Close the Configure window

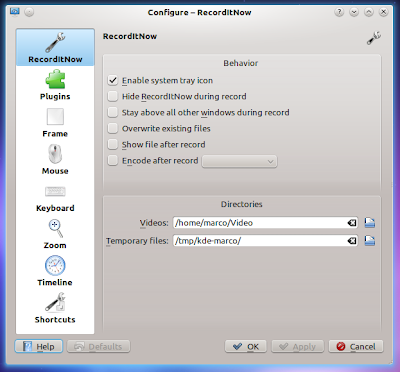point(384,12)
